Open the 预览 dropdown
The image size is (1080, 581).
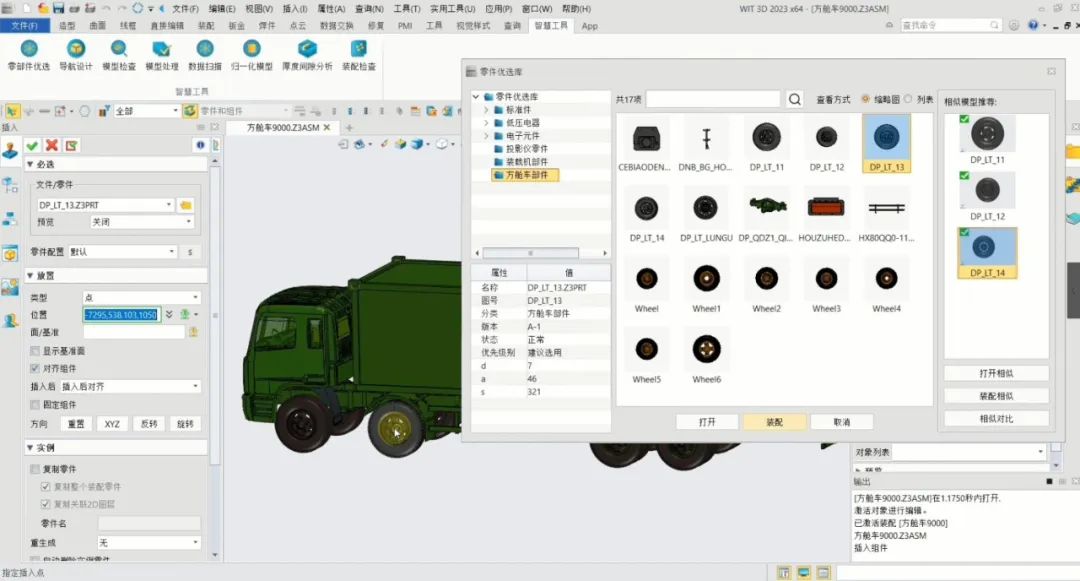(142, 222)
